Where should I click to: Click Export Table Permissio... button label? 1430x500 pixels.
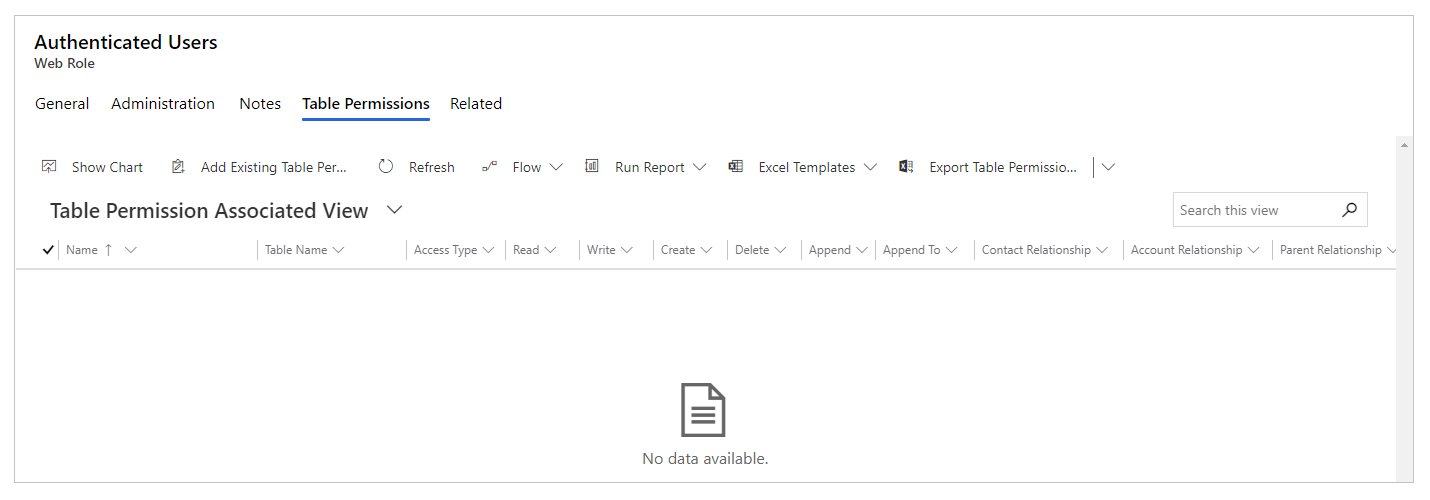point(1003,167)
